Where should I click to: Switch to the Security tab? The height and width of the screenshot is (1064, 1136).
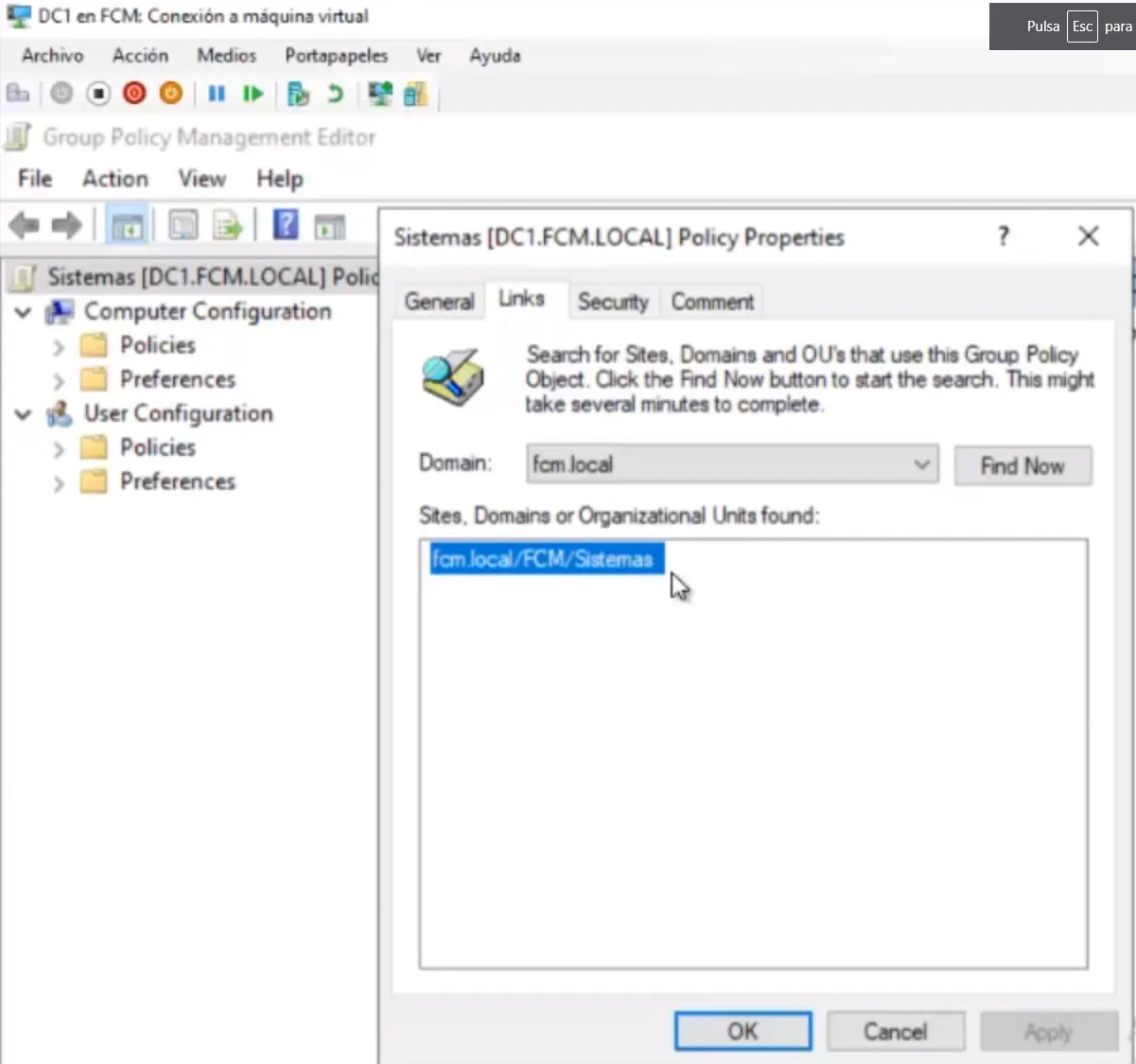point(613,302)
